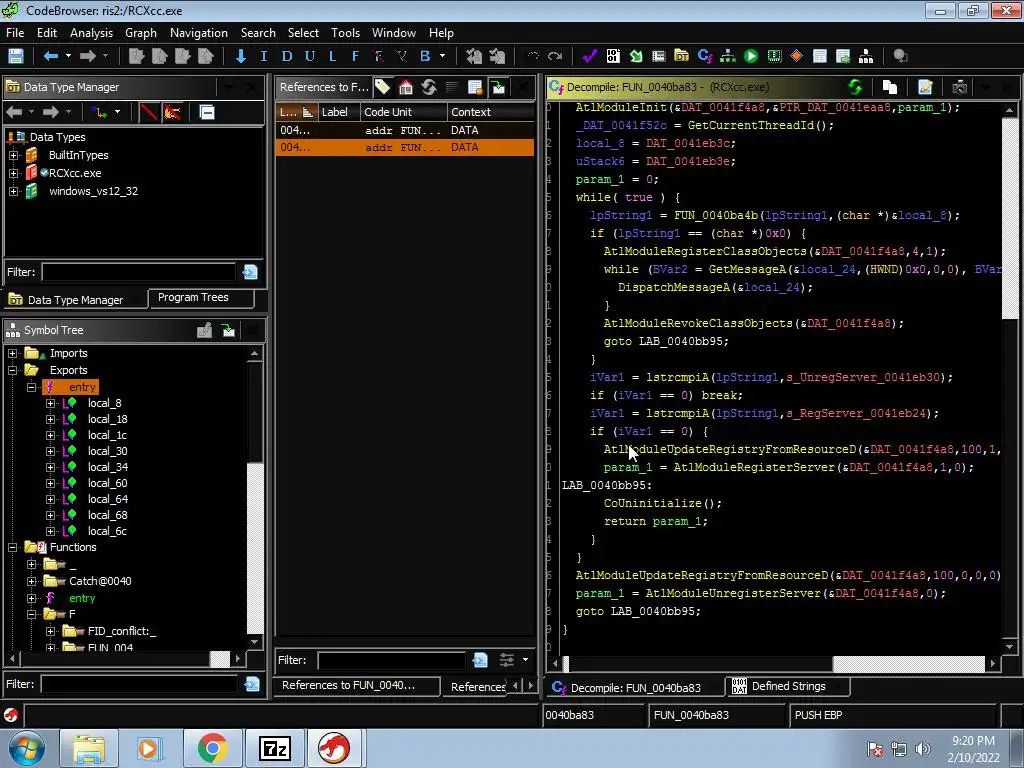Viewport: 1024px width, 768px height.
Task: Collapse the Exports folder in Symbol Tree
Action: coord(12,370)
